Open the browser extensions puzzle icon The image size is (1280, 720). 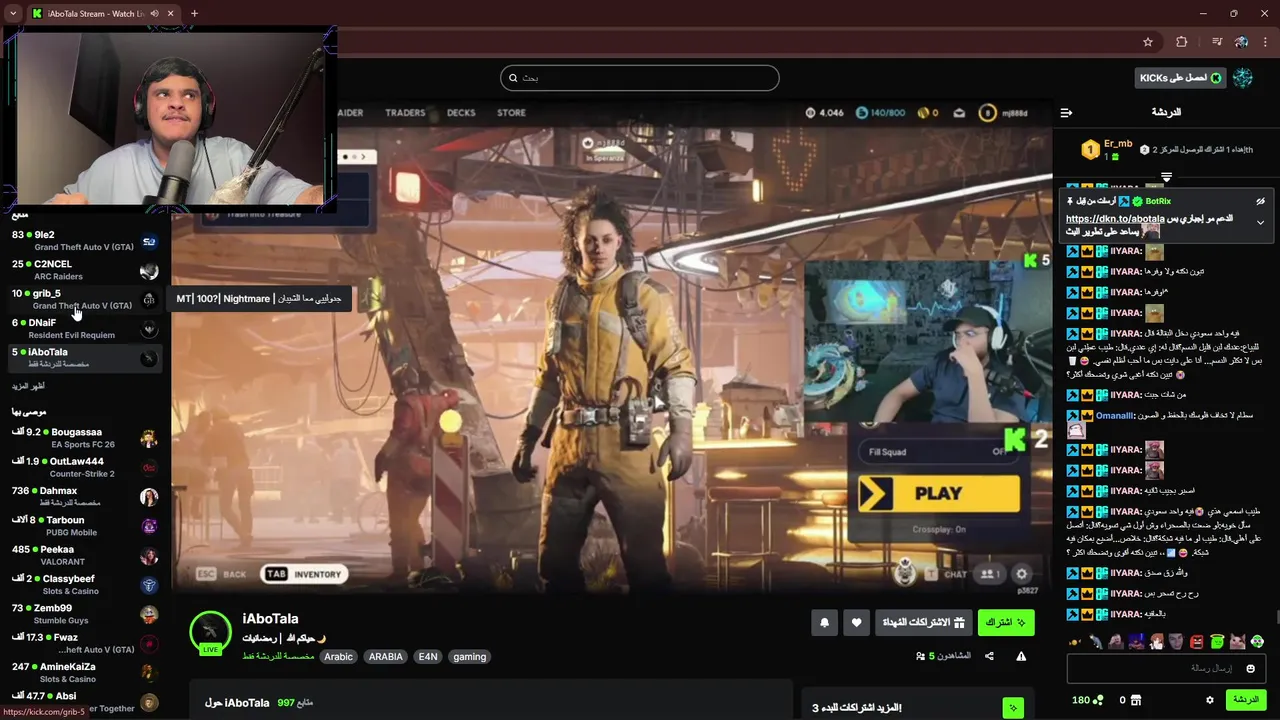pos(1182,42)
